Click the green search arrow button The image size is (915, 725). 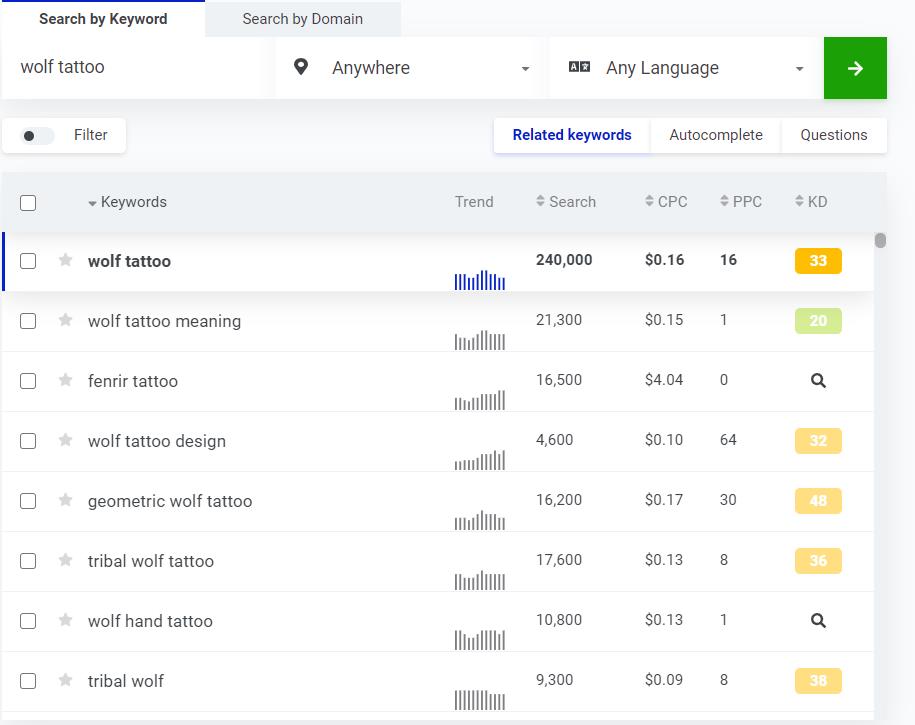(855, 68)
